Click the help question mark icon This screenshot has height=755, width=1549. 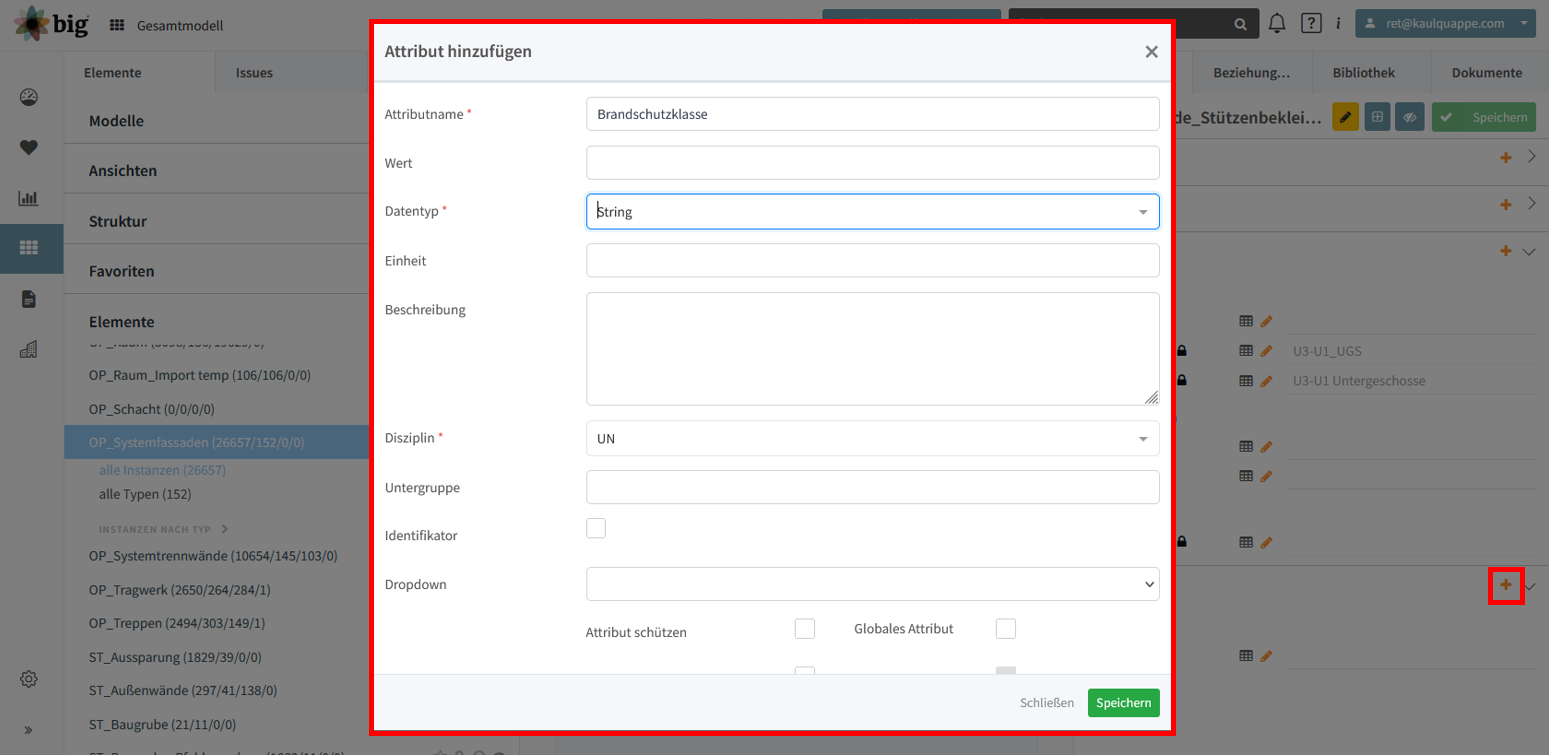[x=1311, y=23]
